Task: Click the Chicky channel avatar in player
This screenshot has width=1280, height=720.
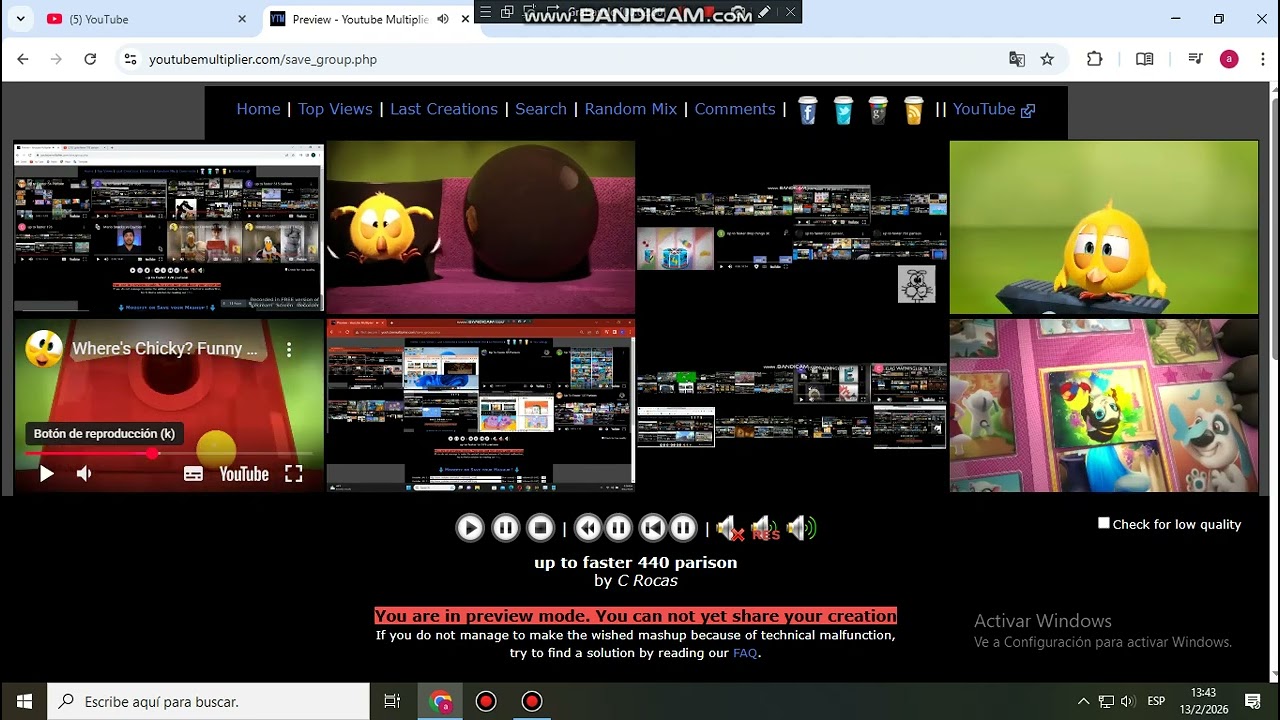Action: 44,349
